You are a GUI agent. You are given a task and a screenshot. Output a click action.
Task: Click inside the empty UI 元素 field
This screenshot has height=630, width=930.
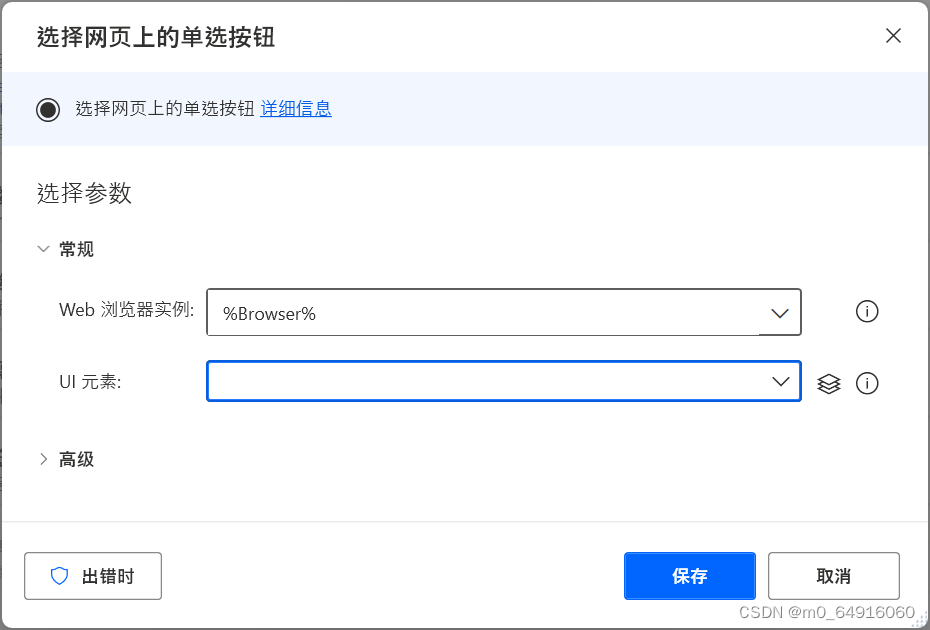pyautogui.click(x=450, y=382)
